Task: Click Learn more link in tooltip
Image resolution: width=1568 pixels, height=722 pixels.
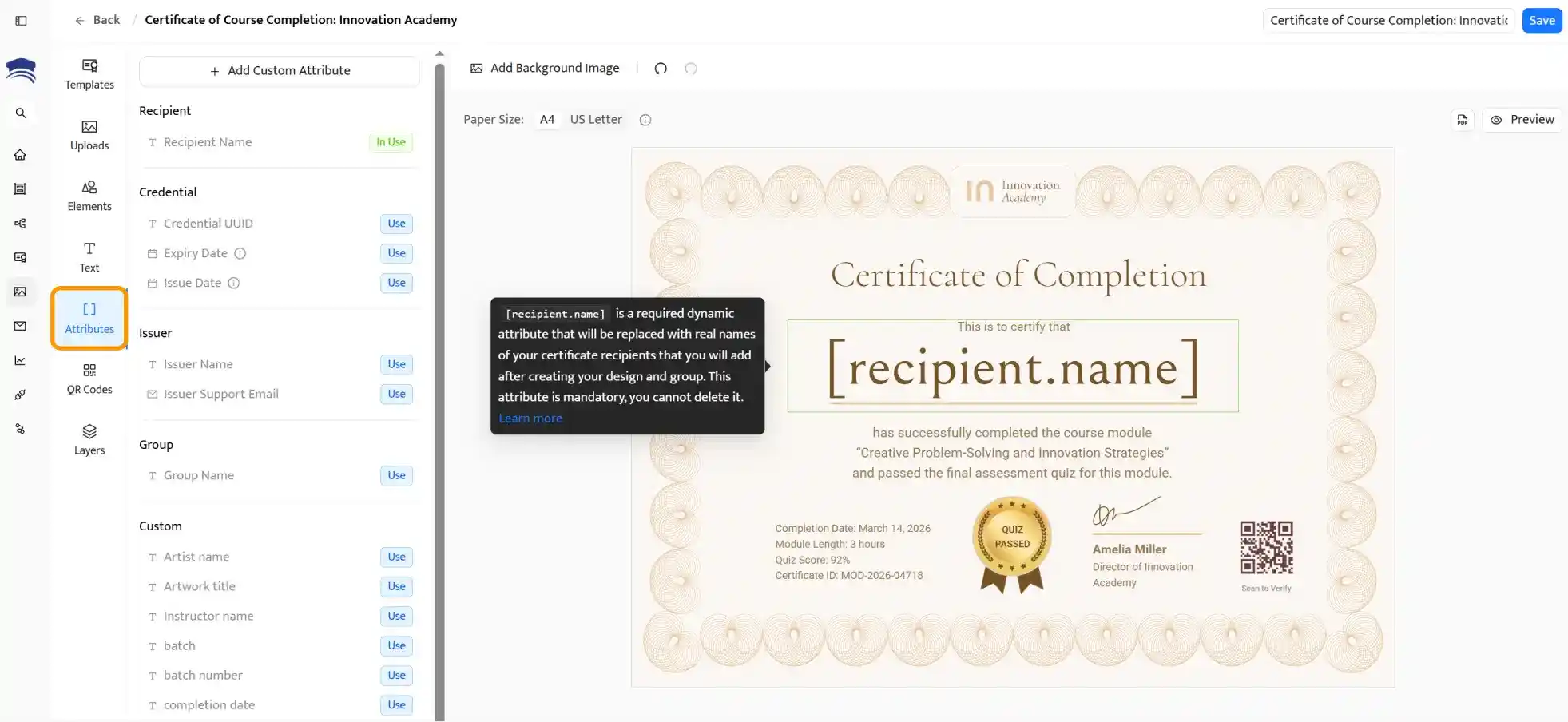Action: point(530,419)
